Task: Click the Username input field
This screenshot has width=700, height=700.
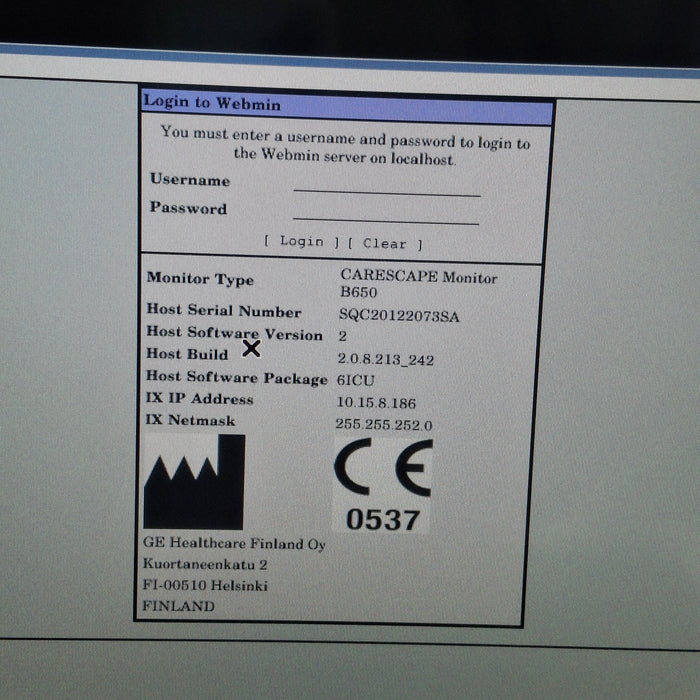Action: [x=387, y=185]
